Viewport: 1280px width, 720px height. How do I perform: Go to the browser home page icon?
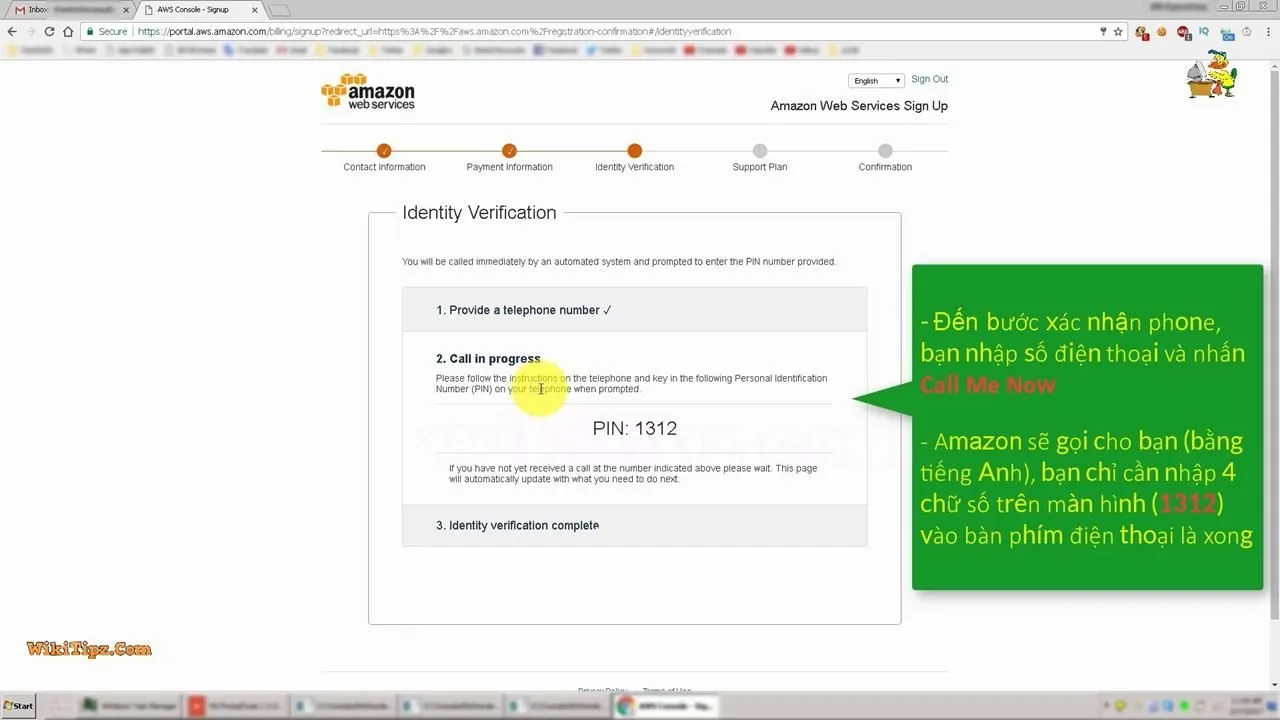(68, 31)
